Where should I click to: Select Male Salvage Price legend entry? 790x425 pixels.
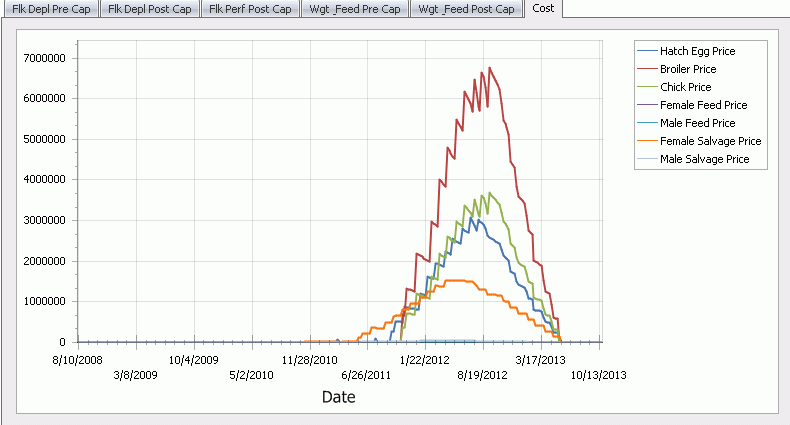pyautogui.click(x=704, y=159)
